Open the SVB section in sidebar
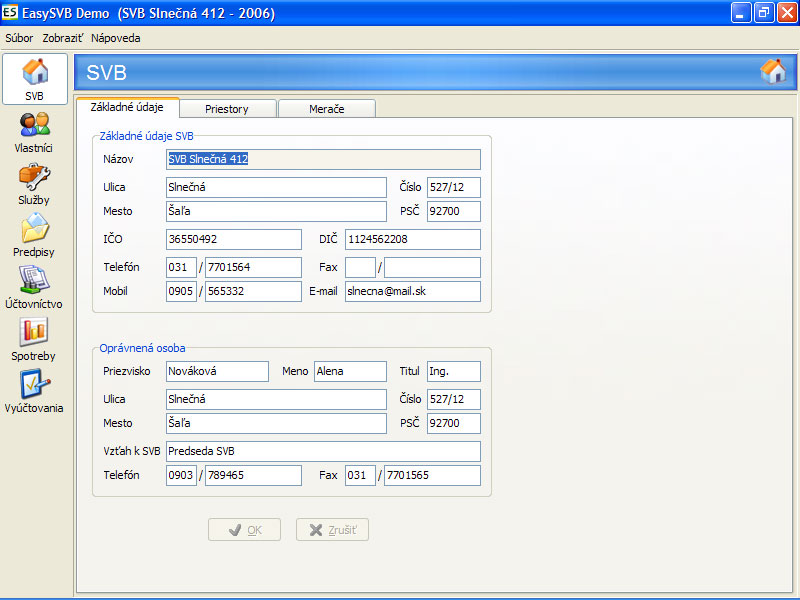Viewport: 800px width, 600px height. 35,79
